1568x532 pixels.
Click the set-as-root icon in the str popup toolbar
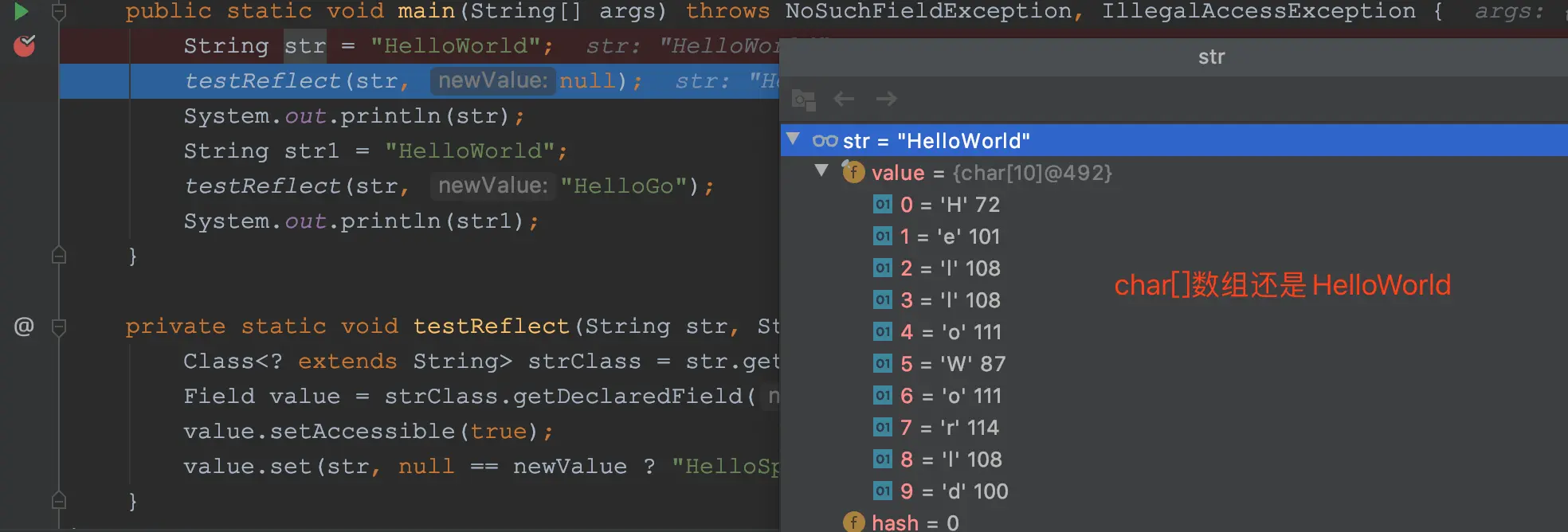pos(803,100)
